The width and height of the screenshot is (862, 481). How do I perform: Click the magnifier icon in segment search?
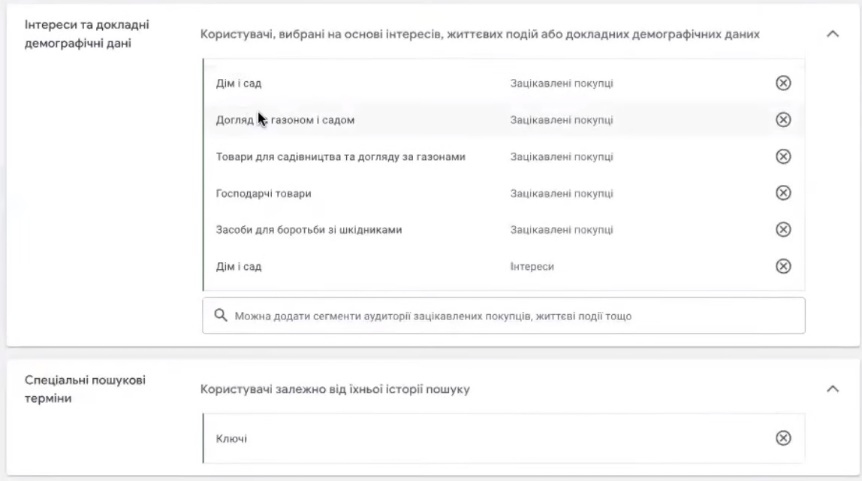[x=221, y=316]
